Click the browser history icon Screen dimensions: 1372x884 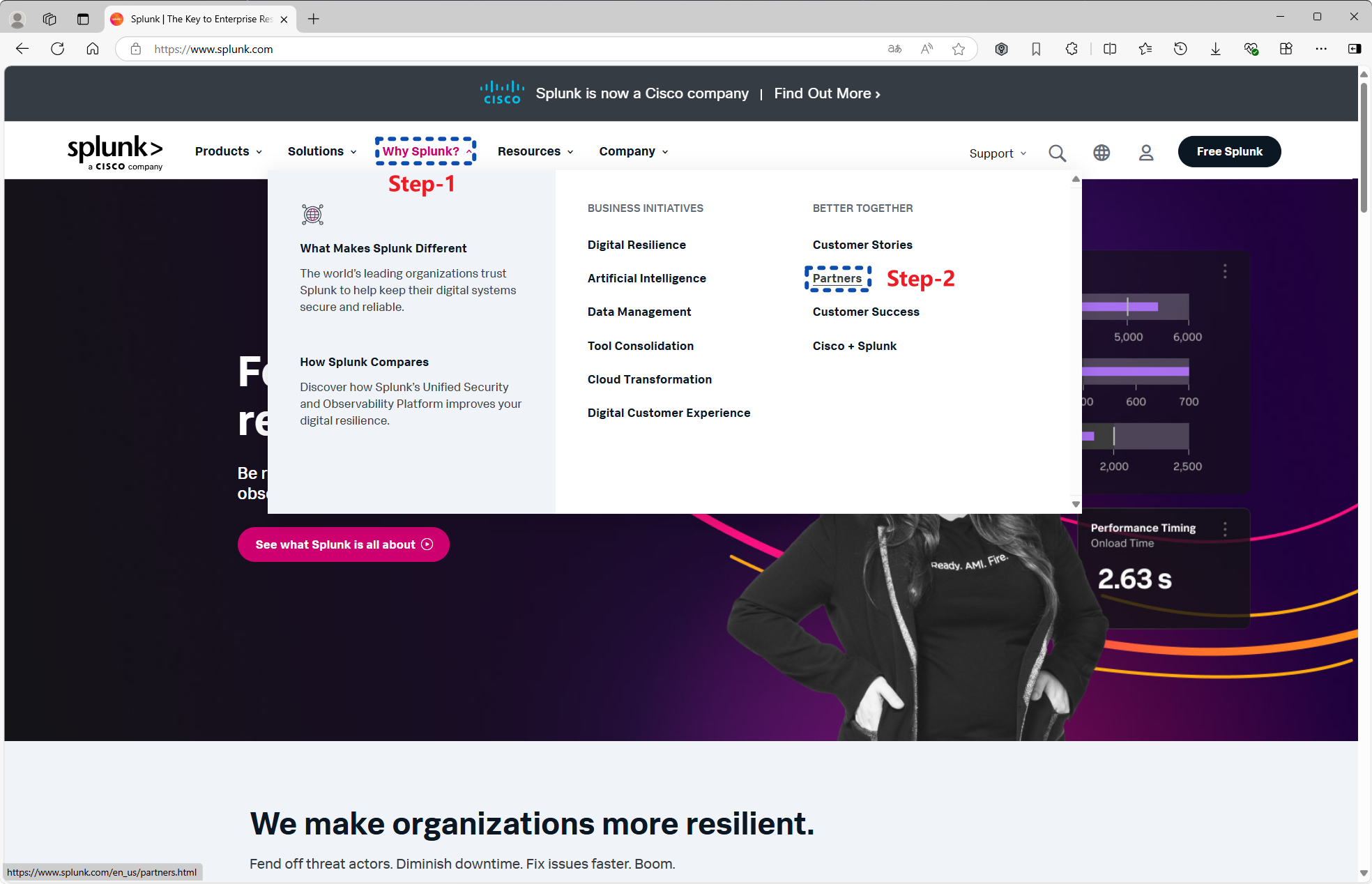(x=1180, y=49)
